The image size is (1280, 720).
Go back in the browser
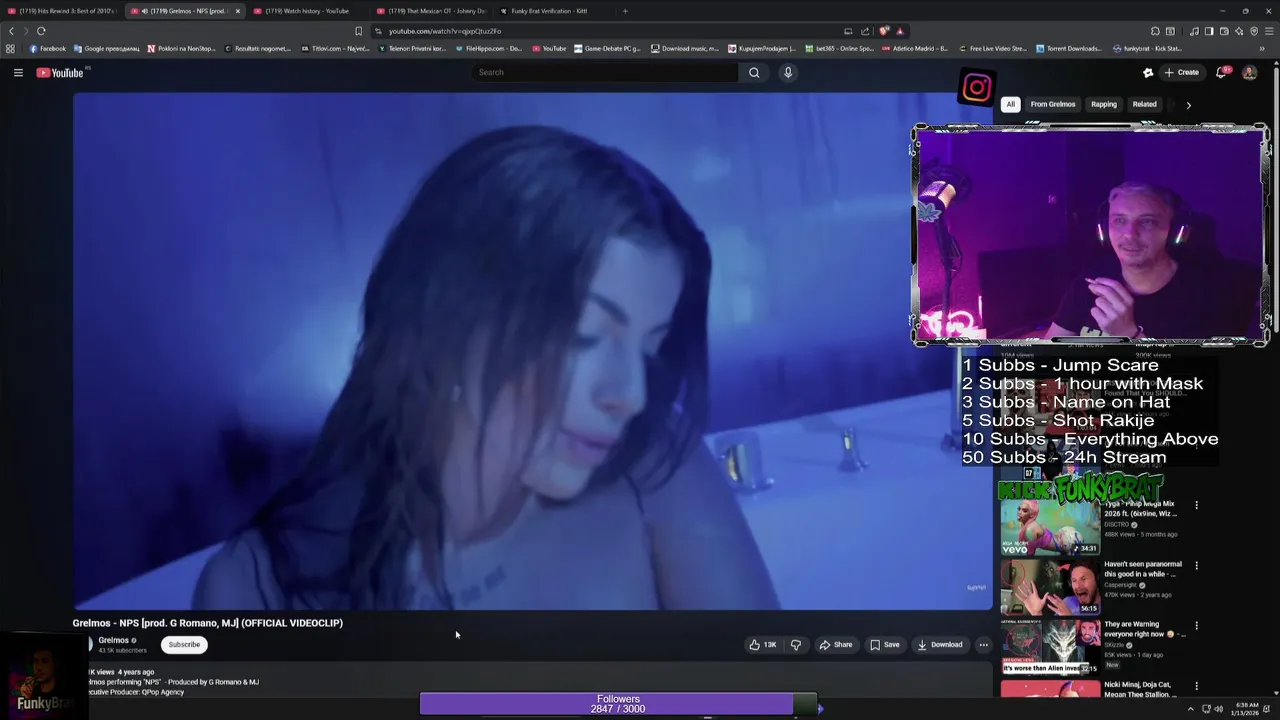point(12,31)
